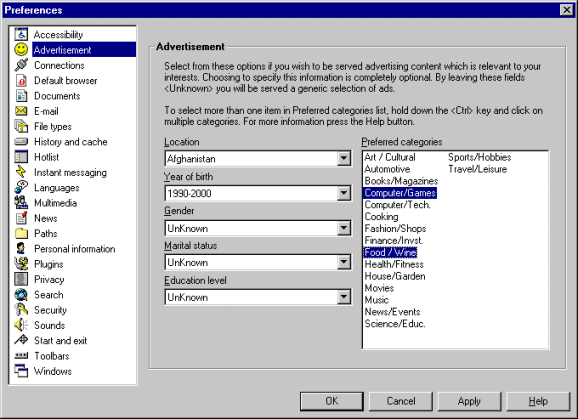
Task: Click the Search globe icon
Action: (x=21, y=294)
